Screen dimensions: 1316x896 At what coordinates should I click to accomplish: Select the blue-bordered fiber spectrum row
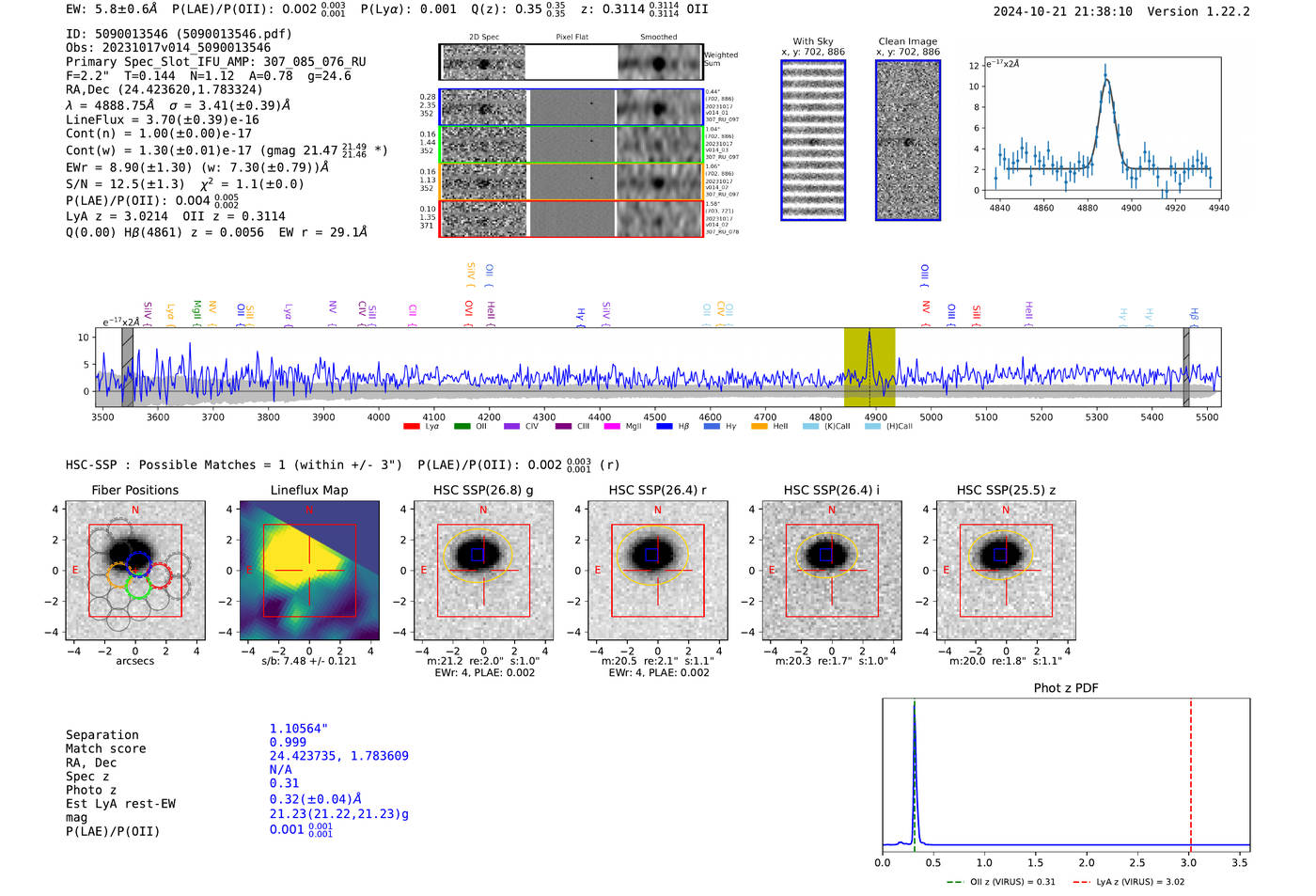[571, 108]
